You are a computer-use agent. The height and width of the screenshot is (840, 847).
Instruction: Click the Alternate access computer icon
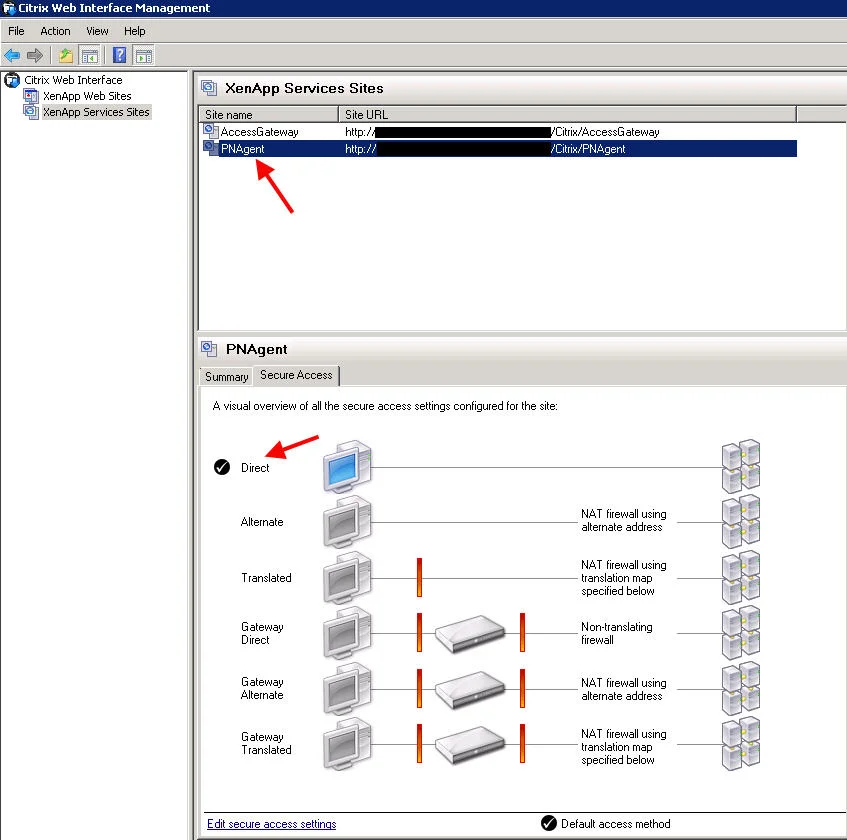pos(347,522)
